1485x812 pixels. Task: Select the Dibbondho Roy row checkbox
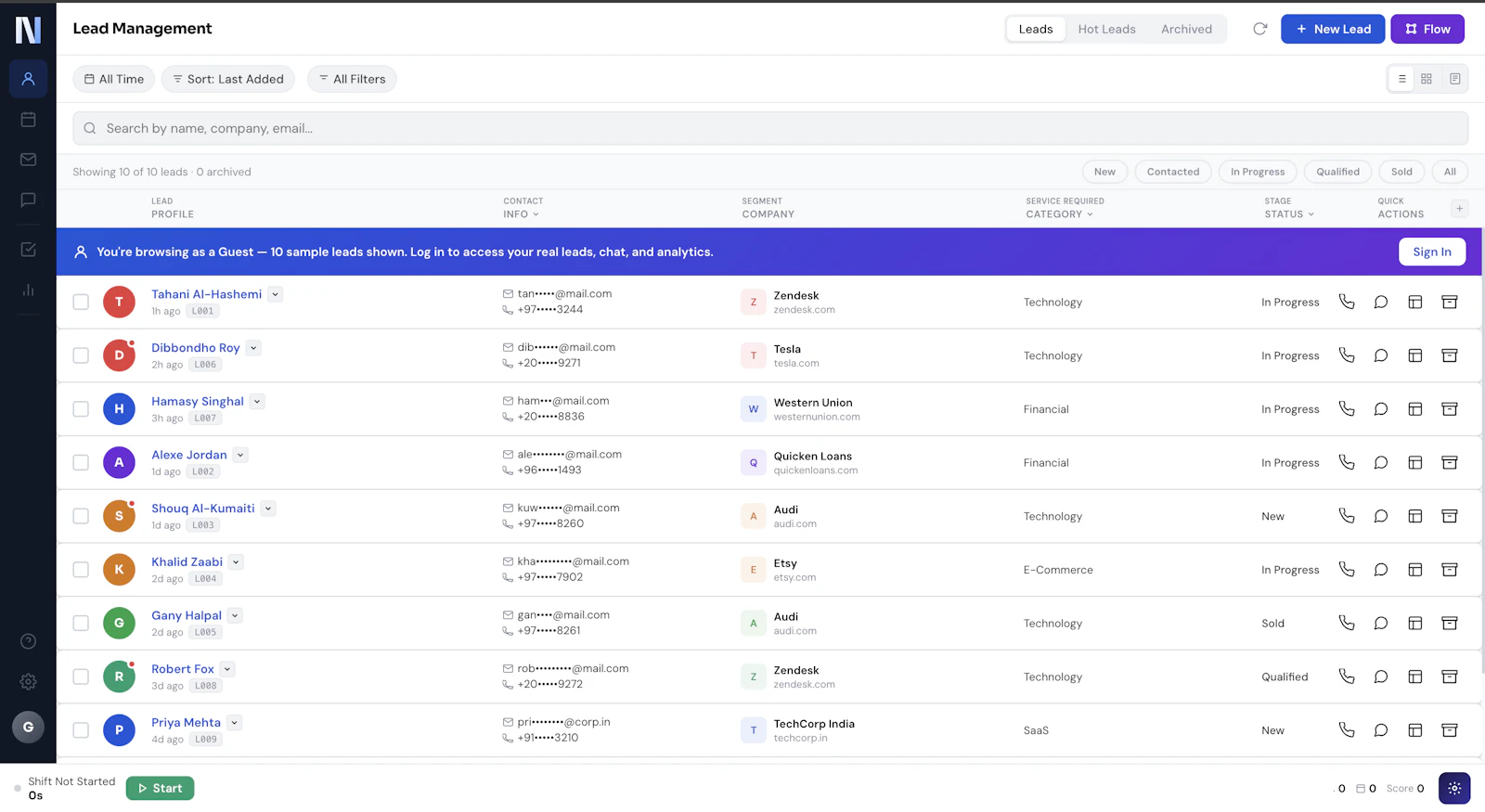81,355
